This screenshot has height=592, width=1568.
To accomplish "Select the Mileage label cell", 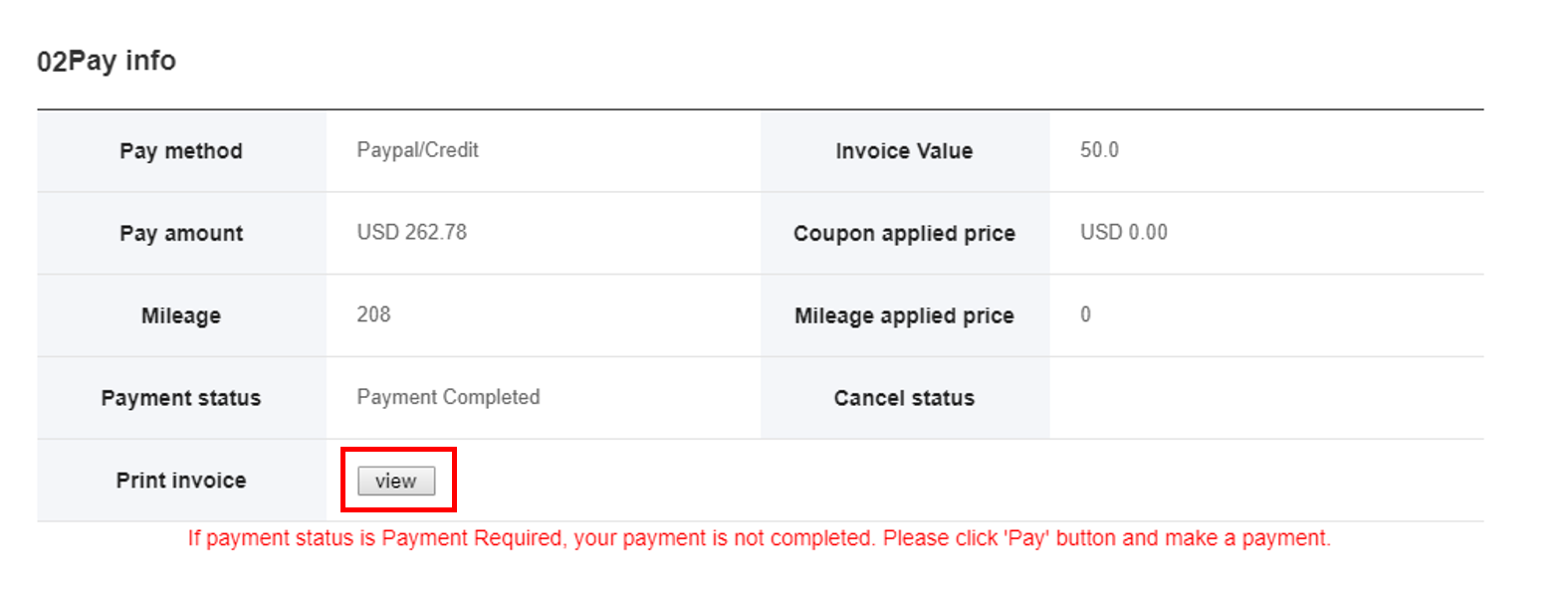I will click(181, 315).
